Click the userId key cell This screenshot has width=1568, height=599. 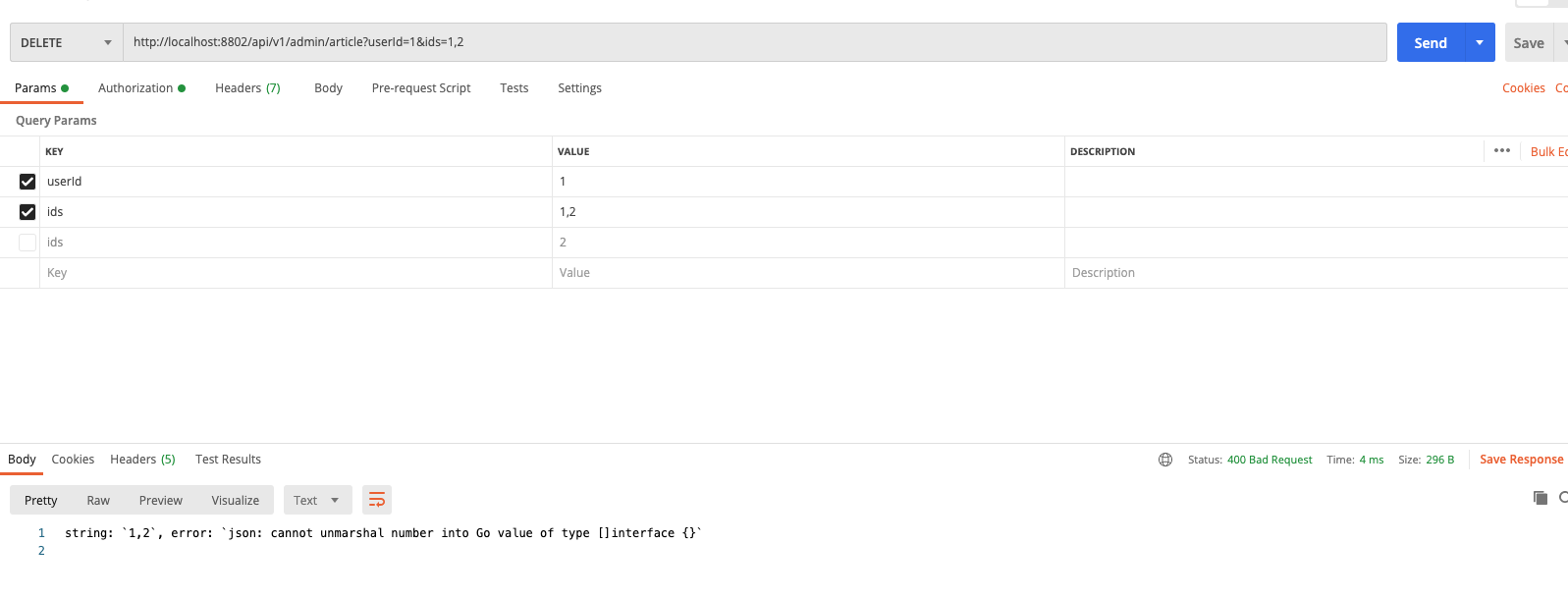(296, 182)
